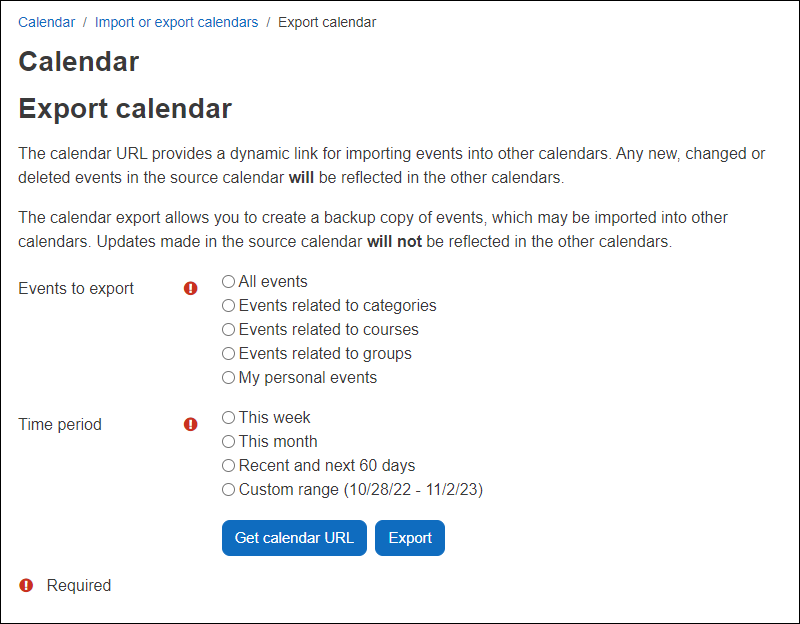800x624 pixels.
Task: Select the "This month" option
Action: coord(228,441)
